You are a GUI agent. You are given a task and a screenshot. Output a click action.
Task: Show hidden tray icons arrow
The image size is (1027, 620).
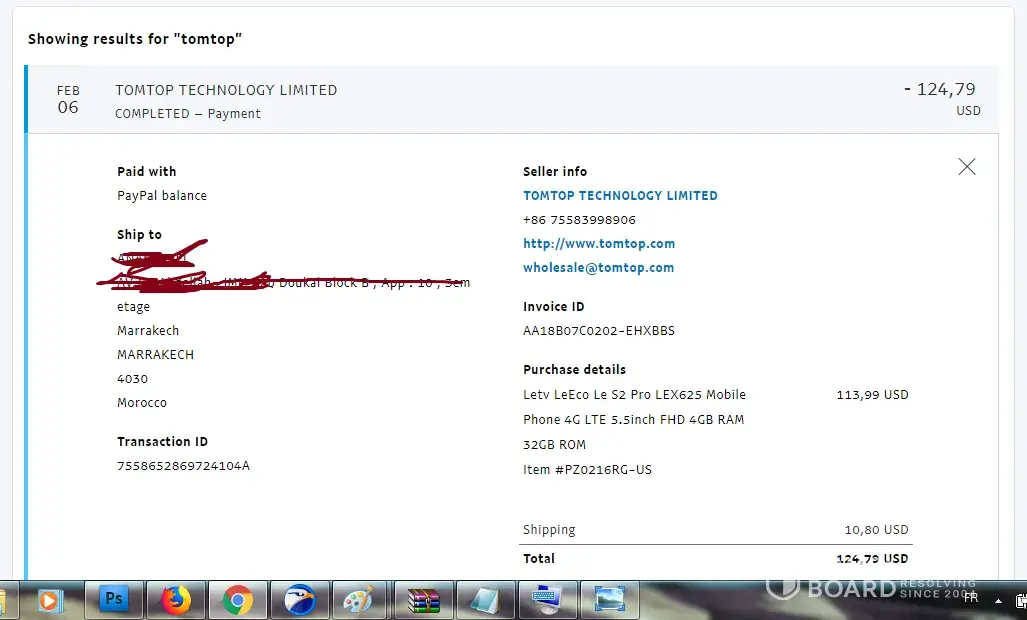(x=998, y=600)
